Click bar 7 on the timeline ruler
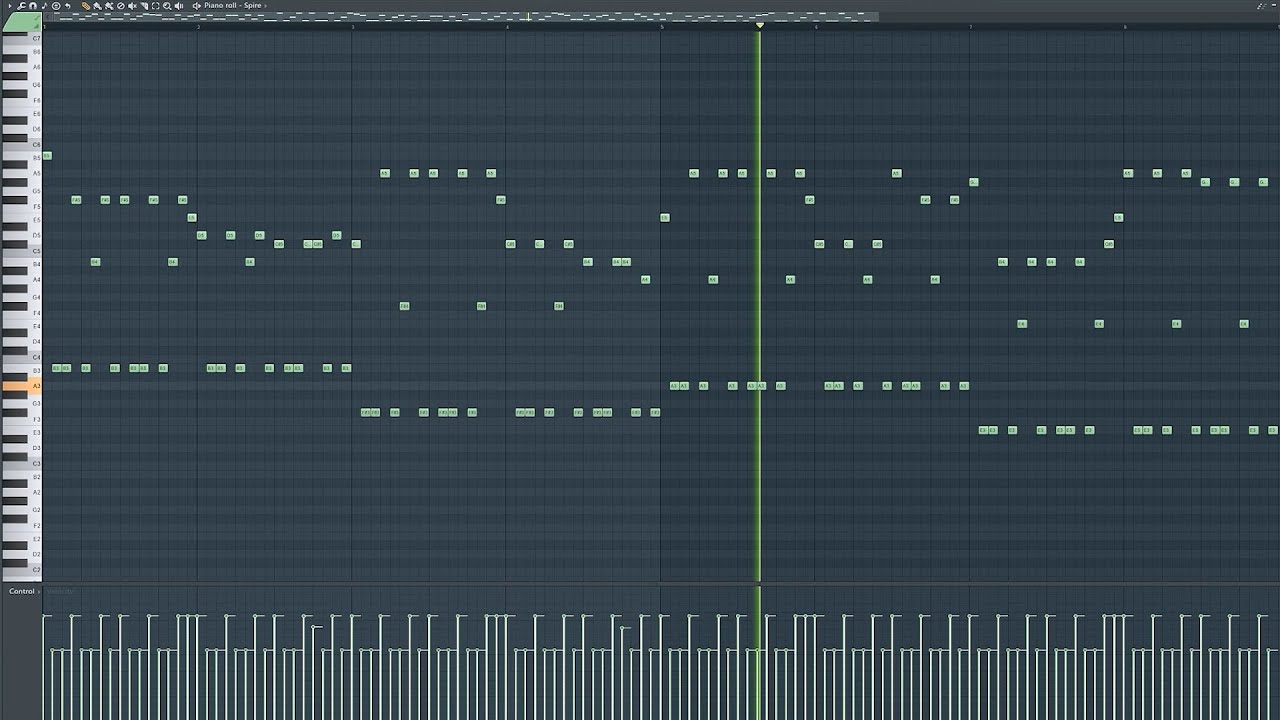This screenshot has width=1280, height=720. coord(970,26)
